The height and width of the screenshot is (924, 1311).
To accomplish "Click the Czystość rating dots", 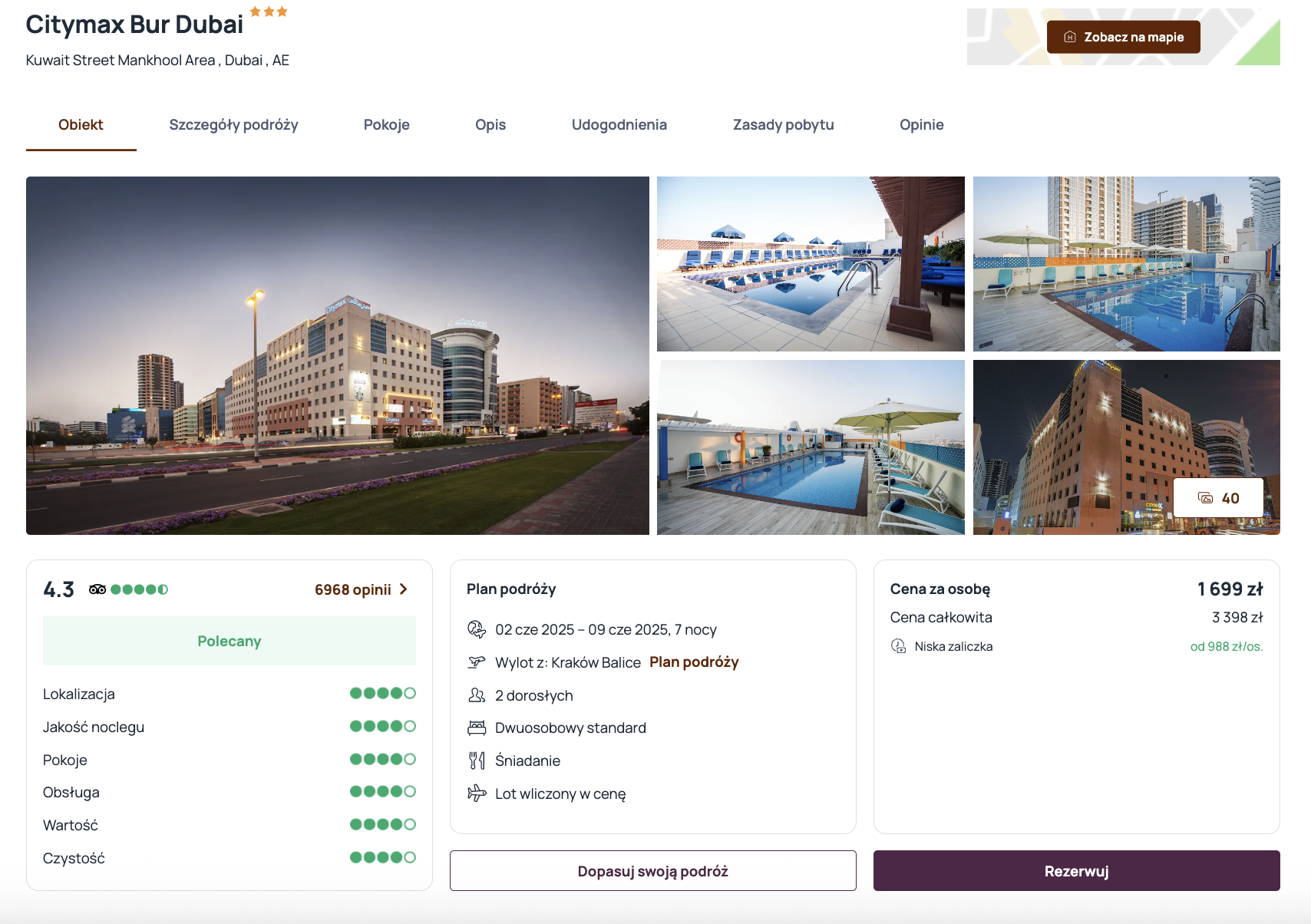I will tap(383, 858).
